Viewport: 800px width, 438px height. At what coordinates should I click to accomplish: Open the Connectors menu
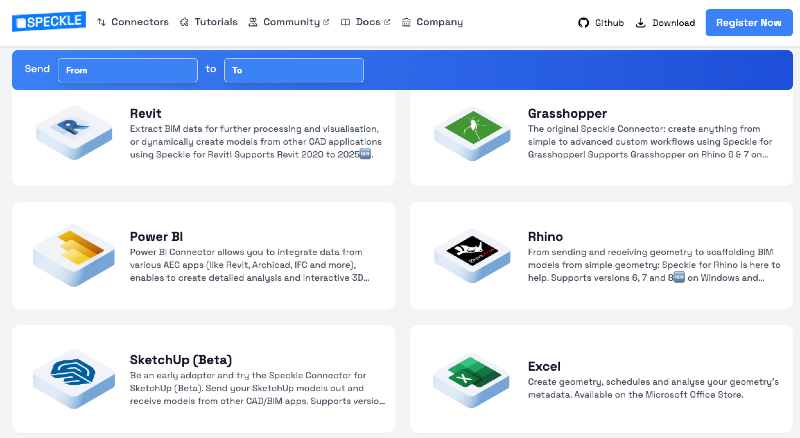tap(139, 22)
